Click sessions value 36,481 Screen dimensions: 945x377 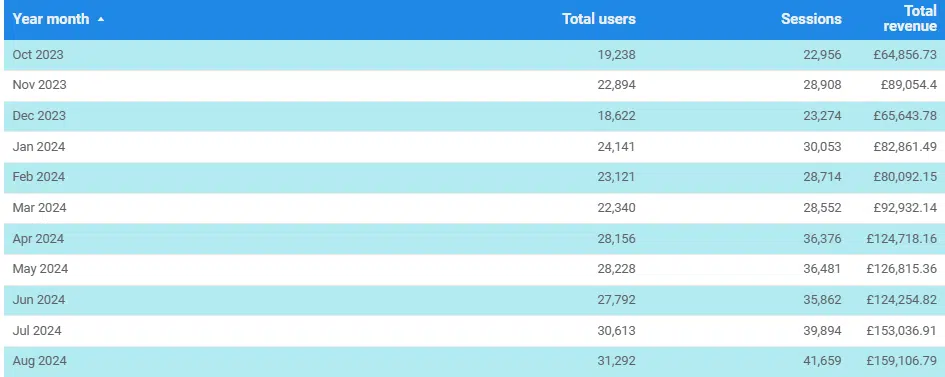pyautogui.click(x=822, y=269)
